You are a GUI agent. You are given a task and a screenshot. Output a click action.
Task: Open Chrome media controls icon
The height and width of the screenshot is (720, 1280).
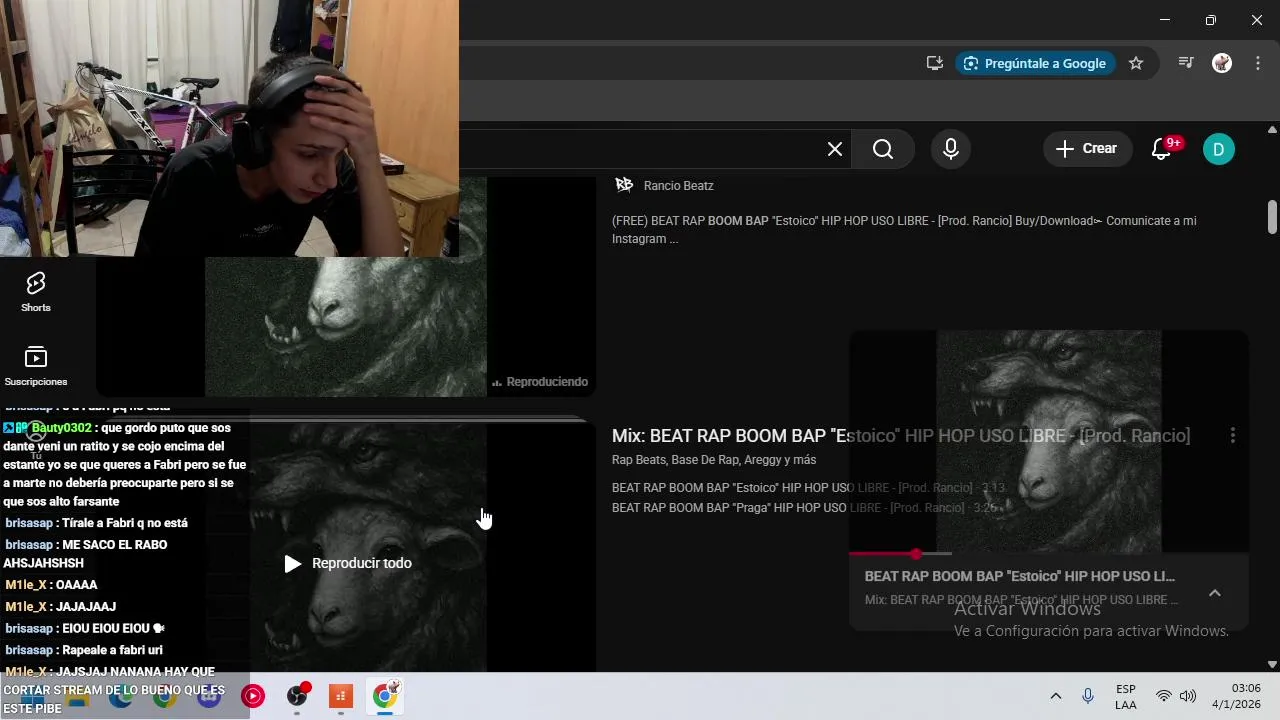pyautogui.click(x=1186, y=63)
